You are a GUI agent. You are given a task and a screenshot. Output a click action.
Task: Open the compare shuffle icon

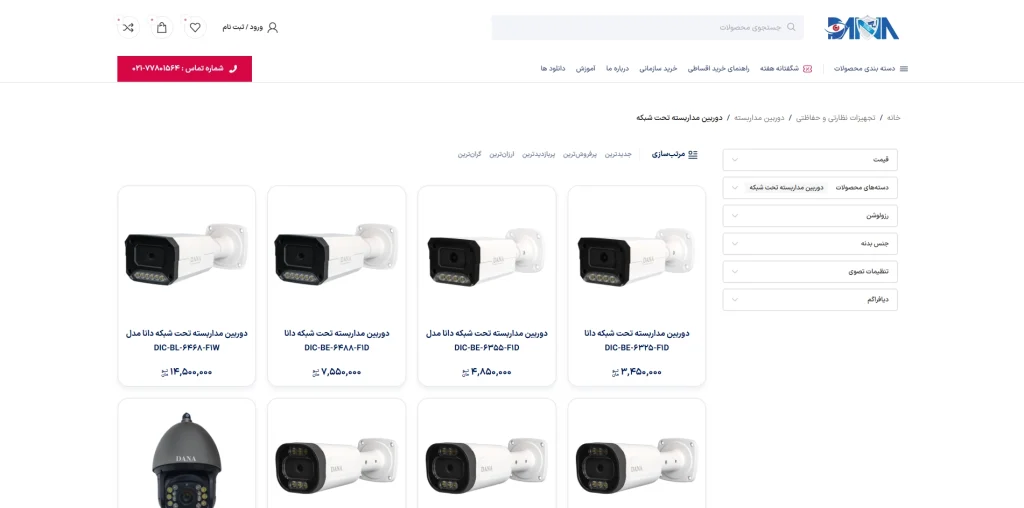coord(128,27)
